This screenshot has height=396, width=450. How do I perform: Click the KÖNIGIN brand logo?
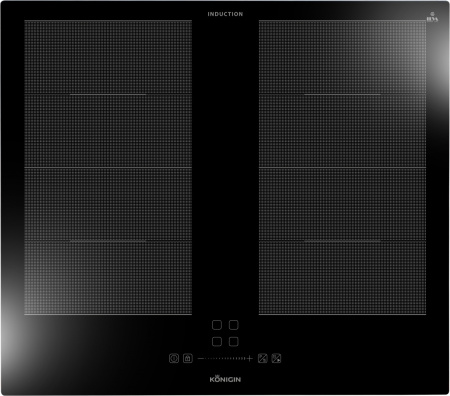point(225,379)
